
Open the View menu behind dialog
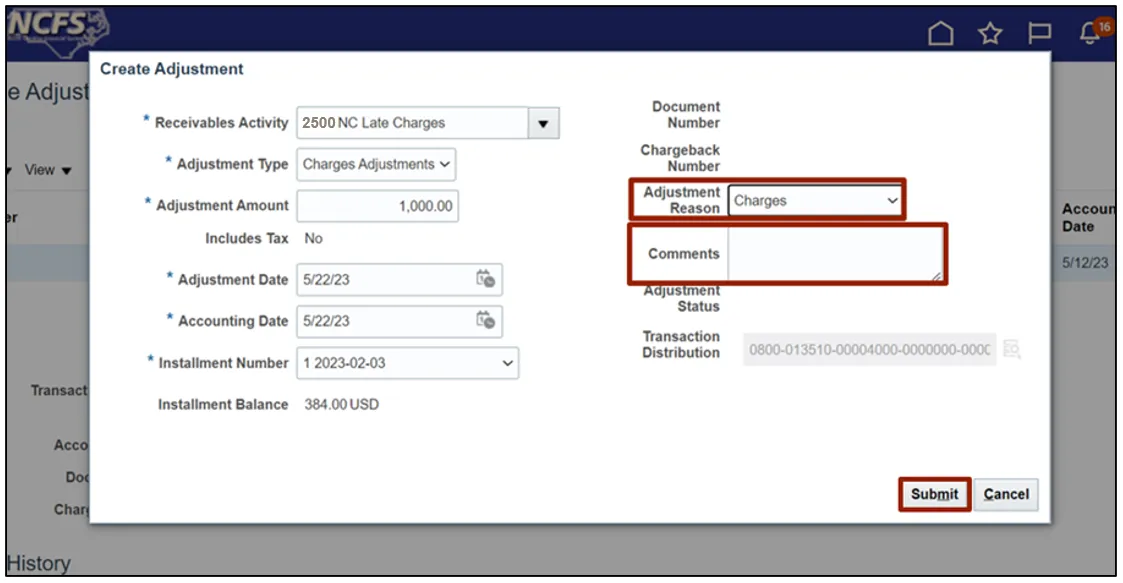(47, 170)
